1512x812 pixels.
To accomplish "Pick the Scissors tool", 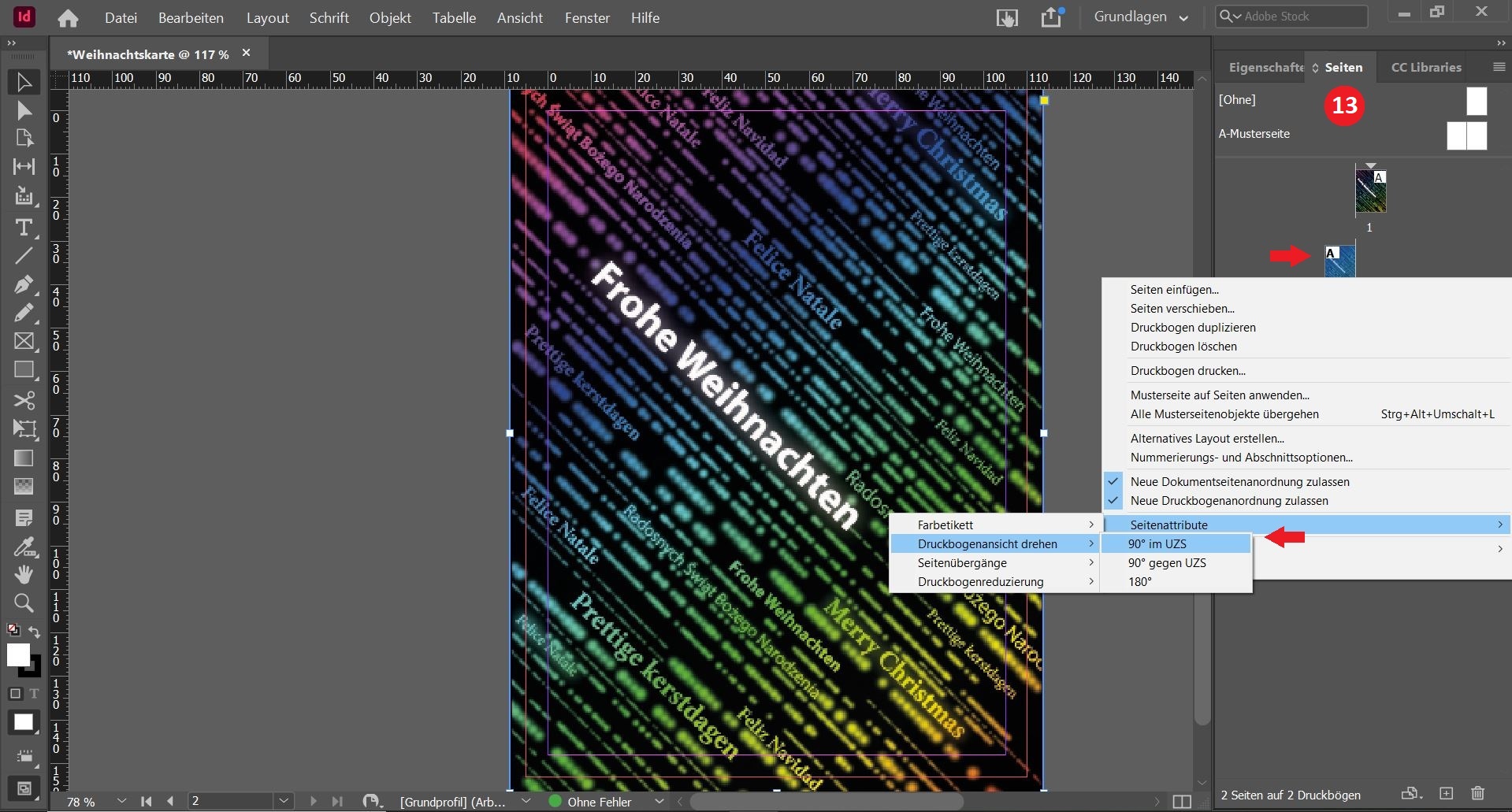I will pyautogui.click(x=24, y=400).
